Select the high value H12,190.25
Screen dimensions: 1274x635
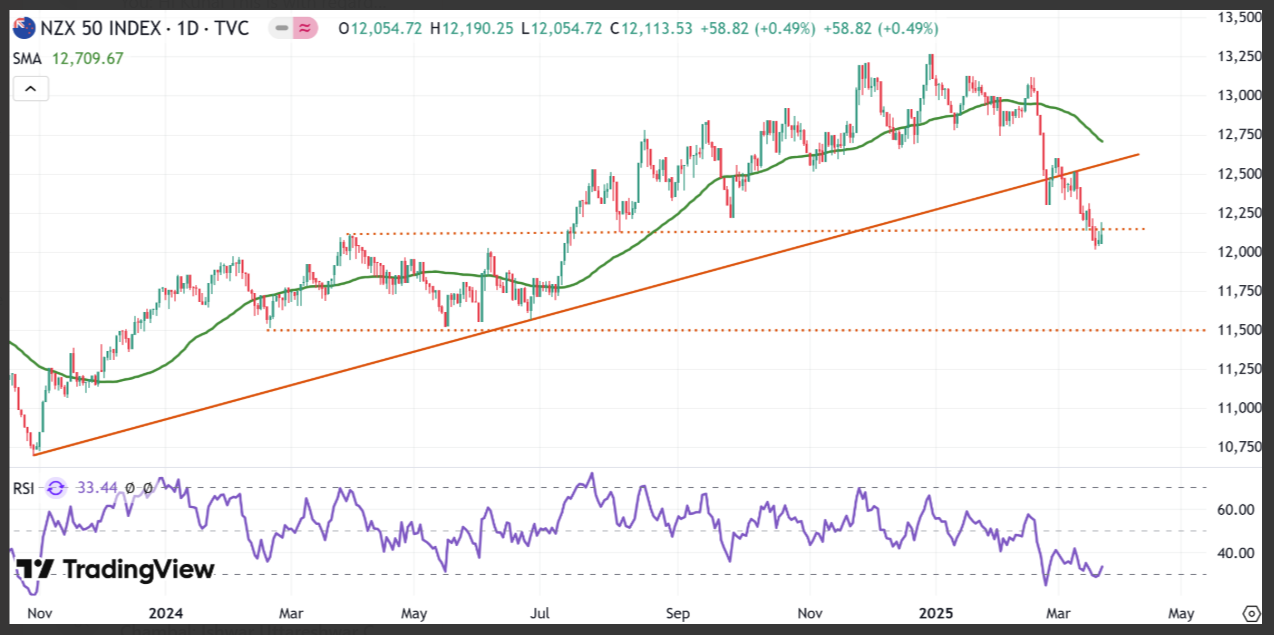[472, 29]
